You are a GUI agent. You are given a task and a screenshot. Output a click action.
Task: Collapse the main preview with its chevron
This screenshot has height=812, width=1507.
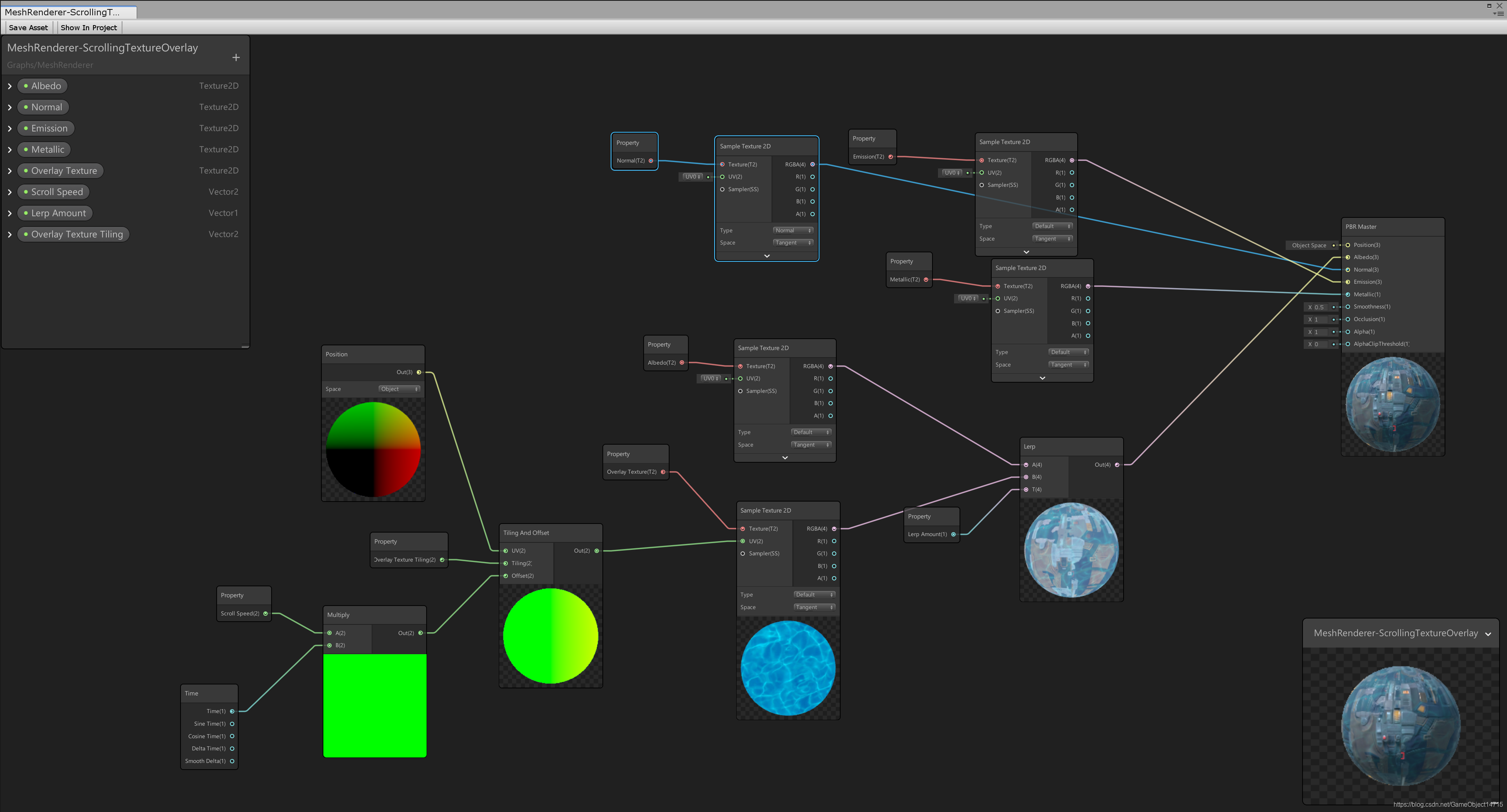click(1488, 634)
